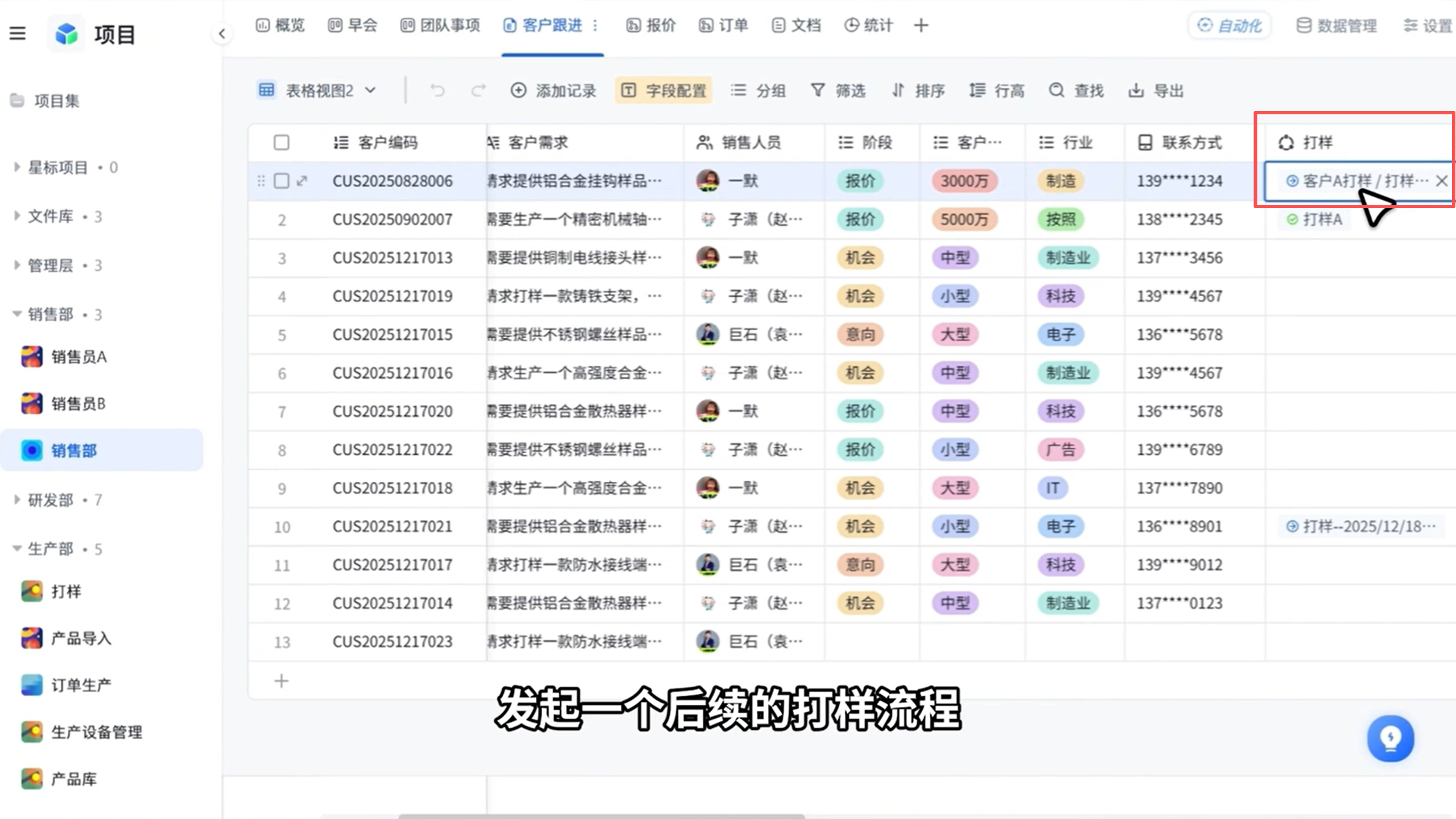This screenshot has height=819, width=1456.
Task: Click the redo arrow icon
Action: (x=479, y=90)
